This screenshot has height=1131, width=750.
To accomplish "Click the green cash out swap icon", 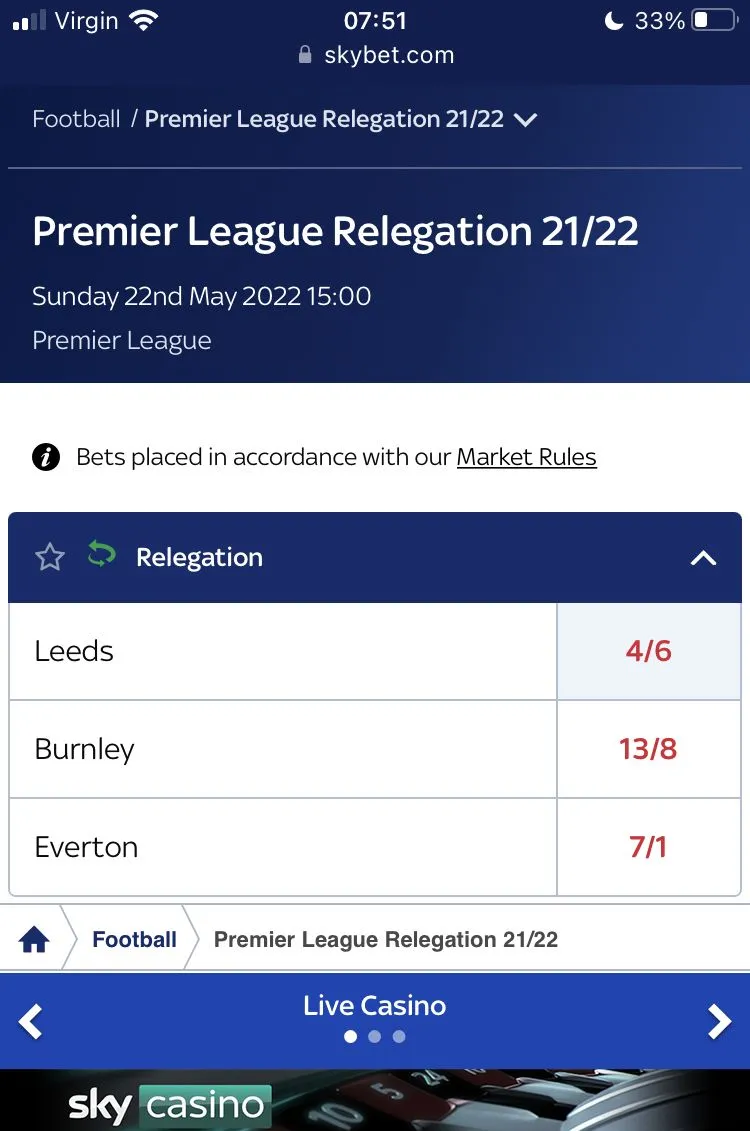I will (101, 554).
